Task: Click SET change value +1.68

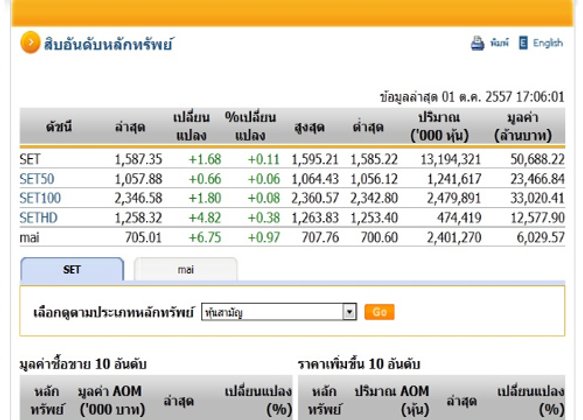Action: pos(205,159)
